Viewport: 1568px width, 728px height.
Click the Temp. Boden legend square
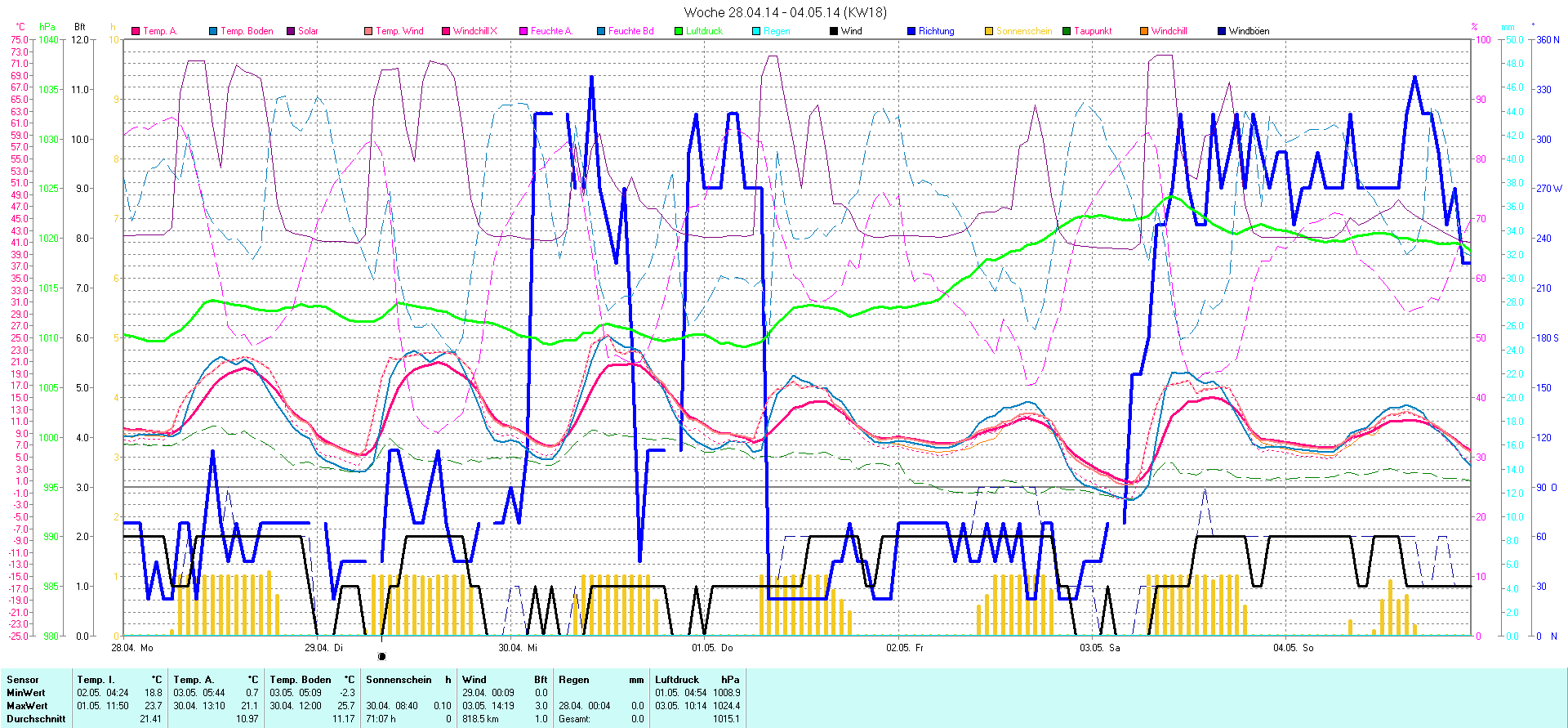(x=213, y=31)
